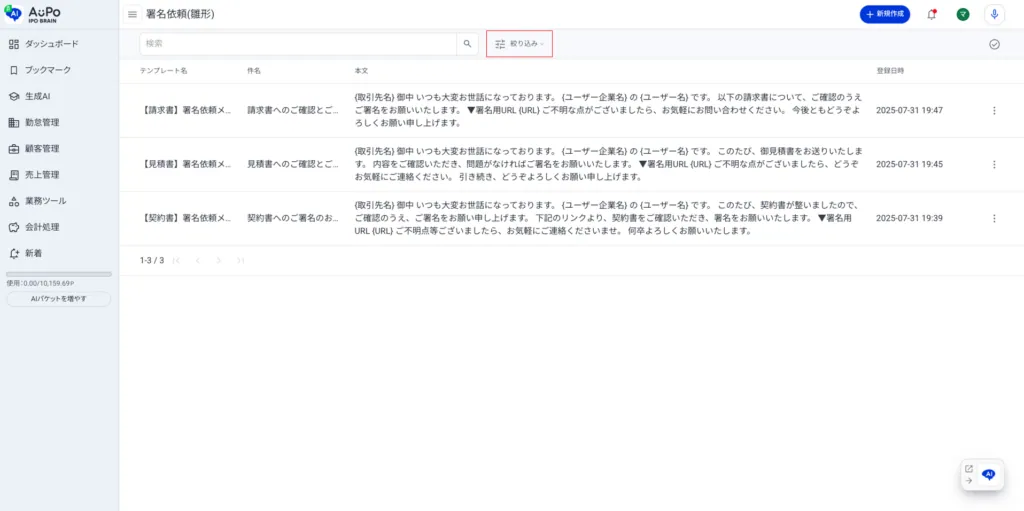
Task: Open more options for 請求書 row
Action: (x=994, y=110)
